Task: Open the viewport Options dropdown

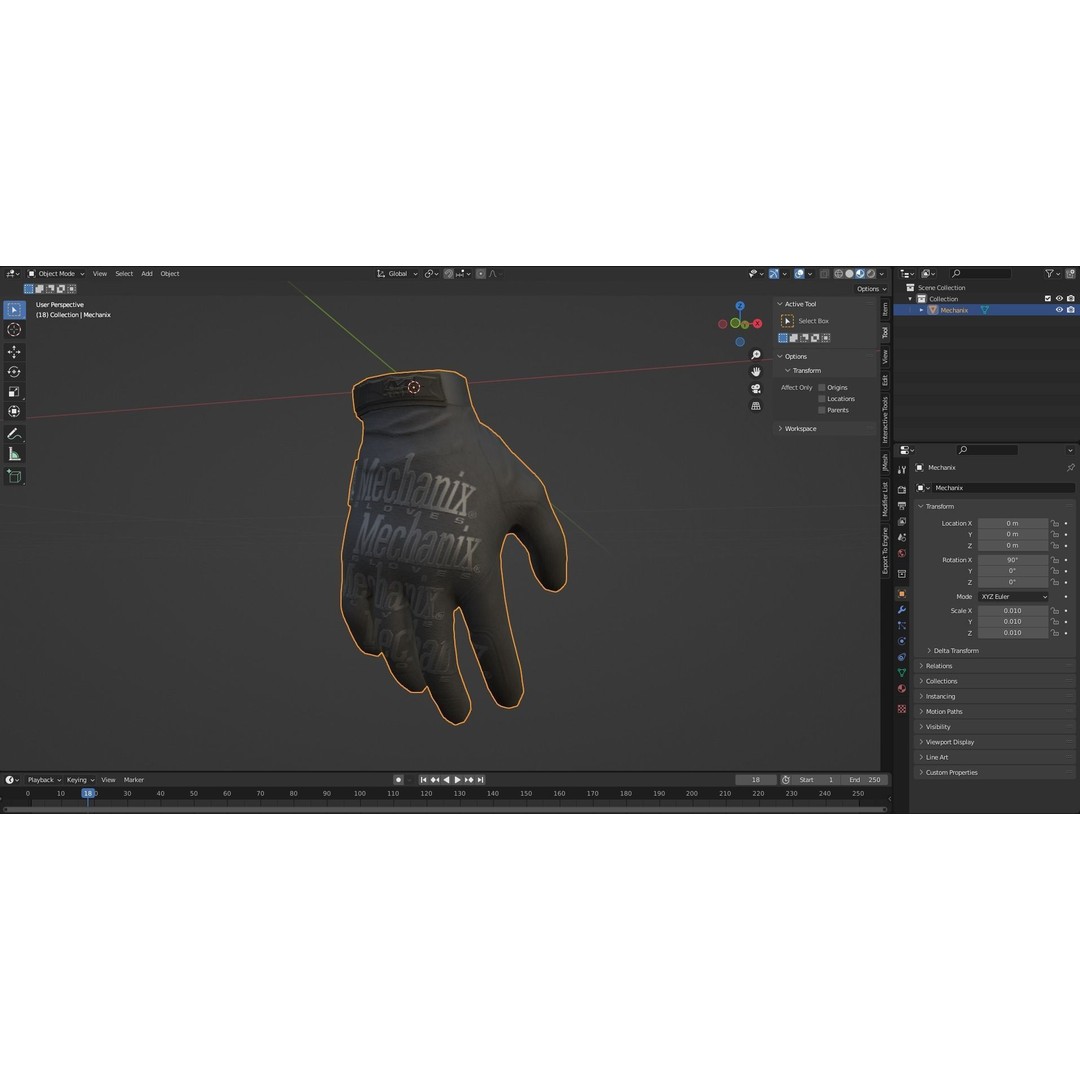Action: 871,289
